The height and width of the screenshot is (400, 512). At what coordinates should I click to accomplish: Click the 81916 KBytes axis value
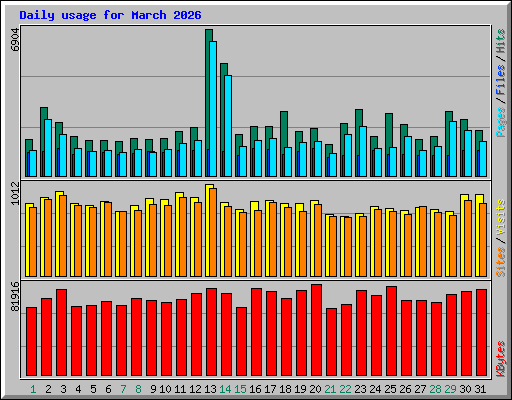(15, 296)
